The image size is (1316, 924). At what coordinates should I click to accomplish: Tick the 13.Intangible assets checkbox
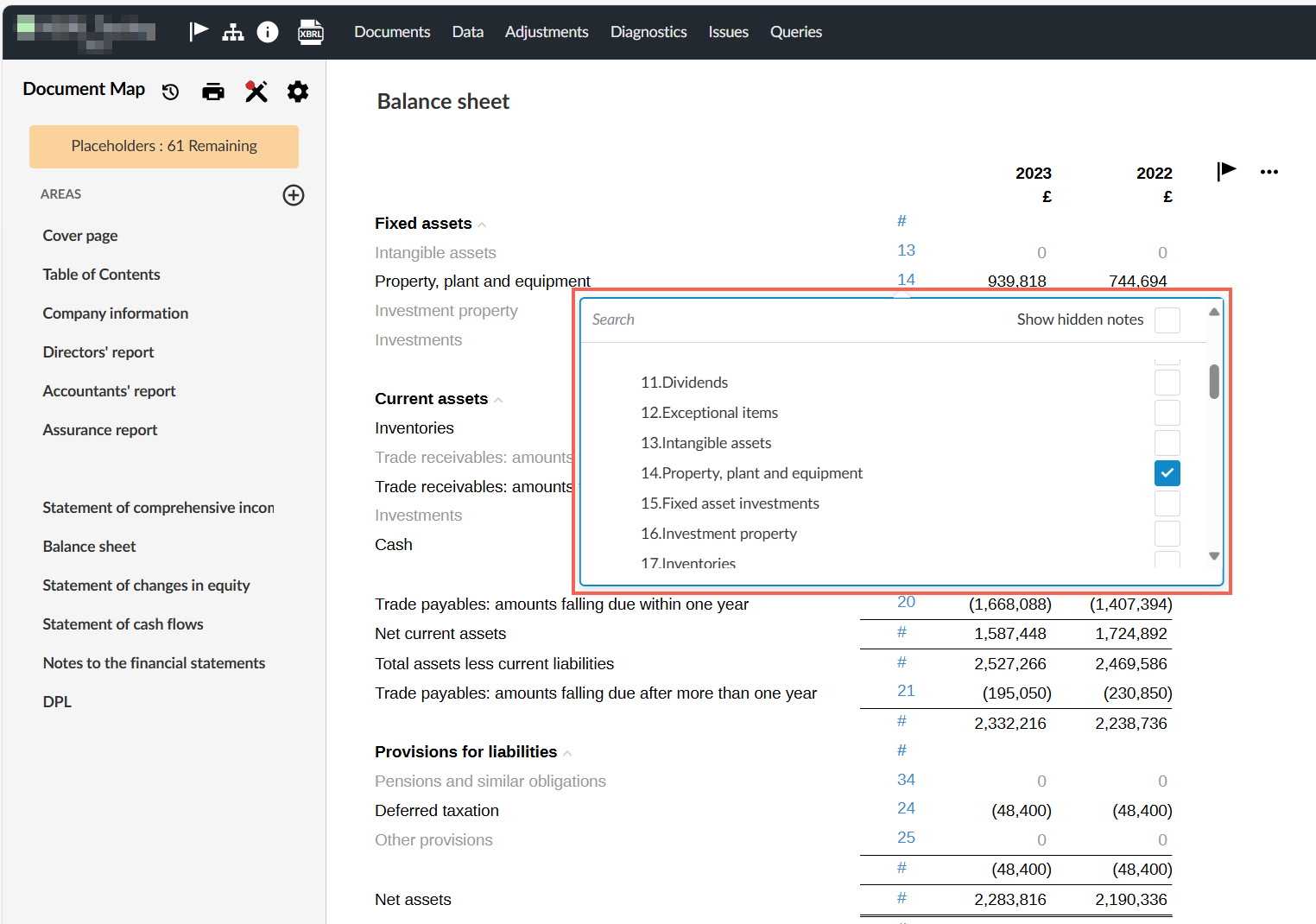coord(1167,443)
